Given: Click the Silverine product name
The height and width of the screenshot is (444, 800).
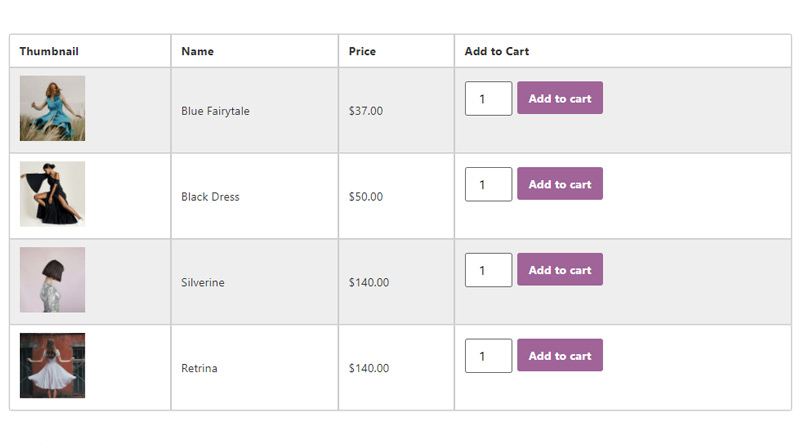Looking at the screenshot, I should [x=203, y=283].
